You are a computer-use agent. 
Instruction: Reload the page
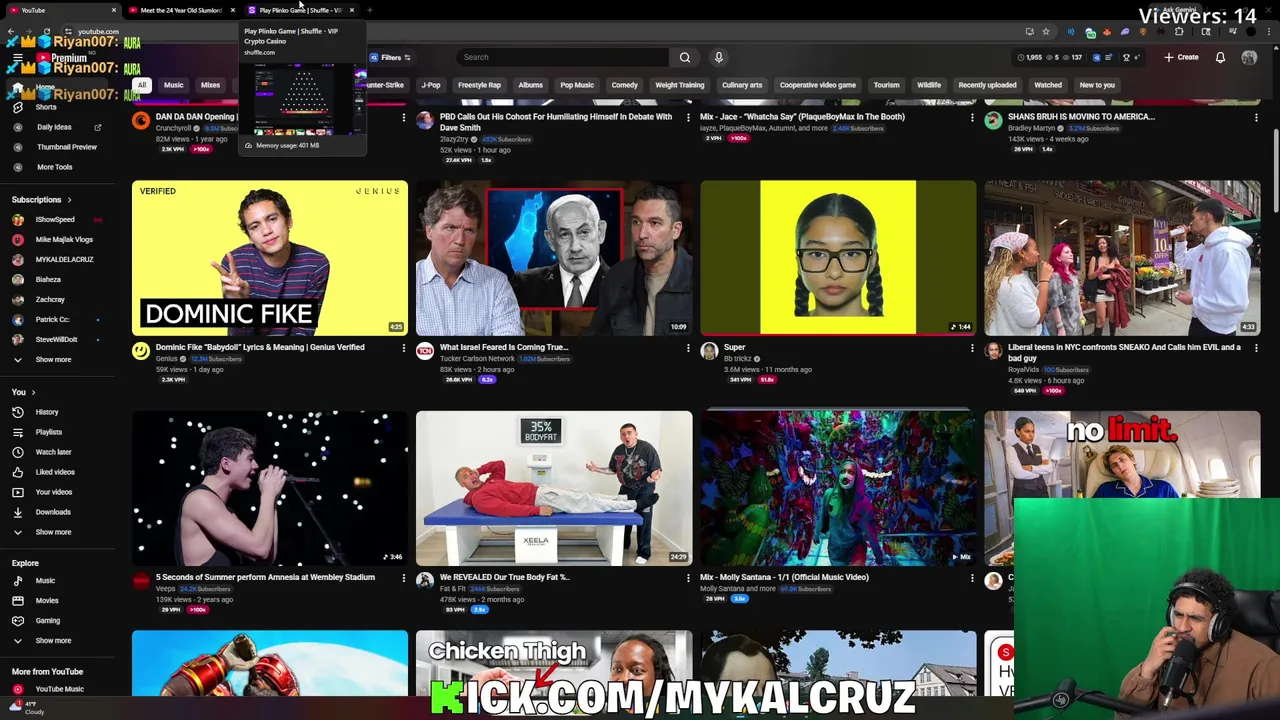coord(46,31)
